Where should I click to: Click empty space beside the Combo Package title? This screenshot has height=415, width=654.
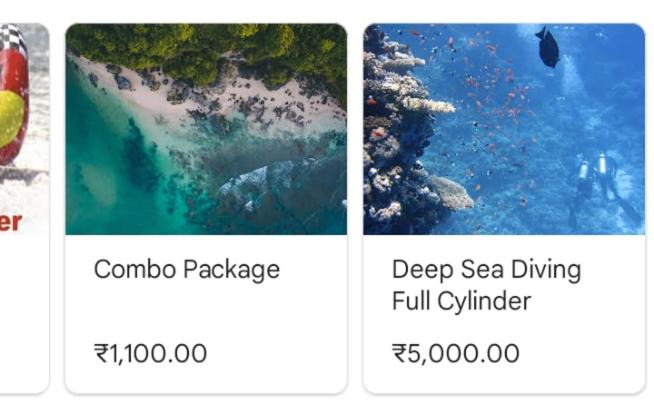315,270
